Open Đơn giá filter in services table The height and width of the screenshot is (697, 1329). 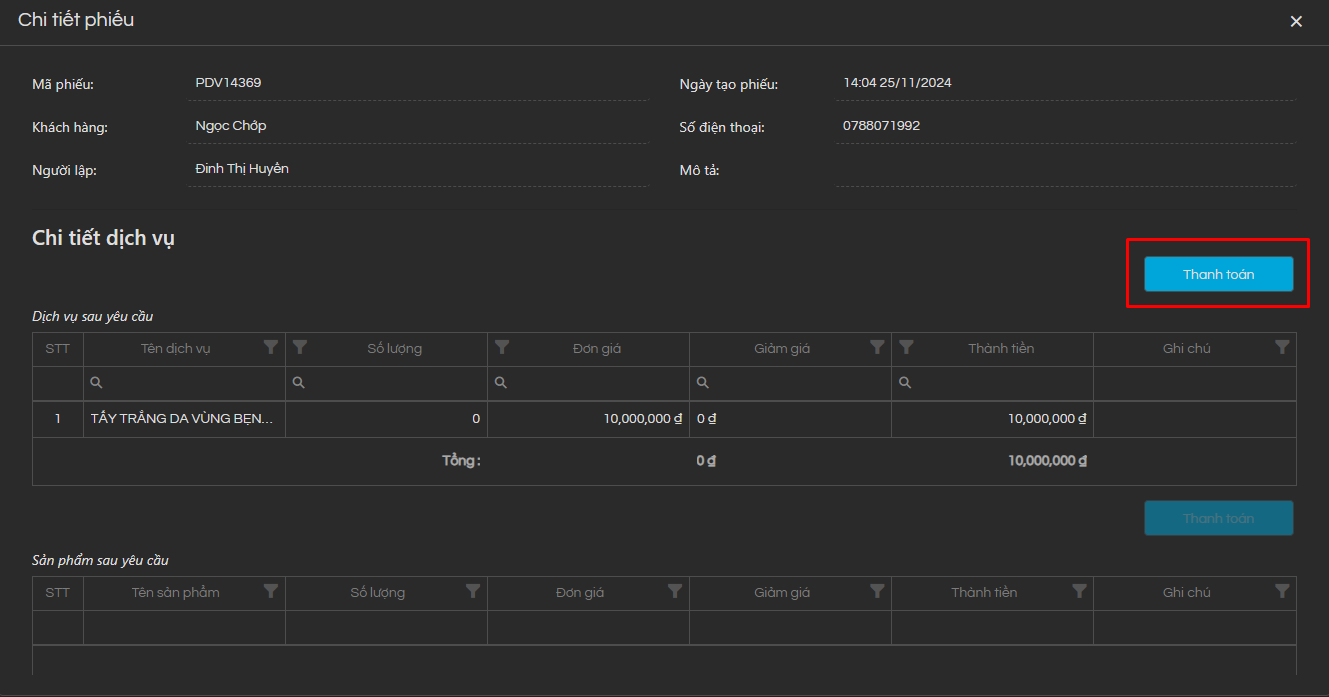click(x=502, y=347)
